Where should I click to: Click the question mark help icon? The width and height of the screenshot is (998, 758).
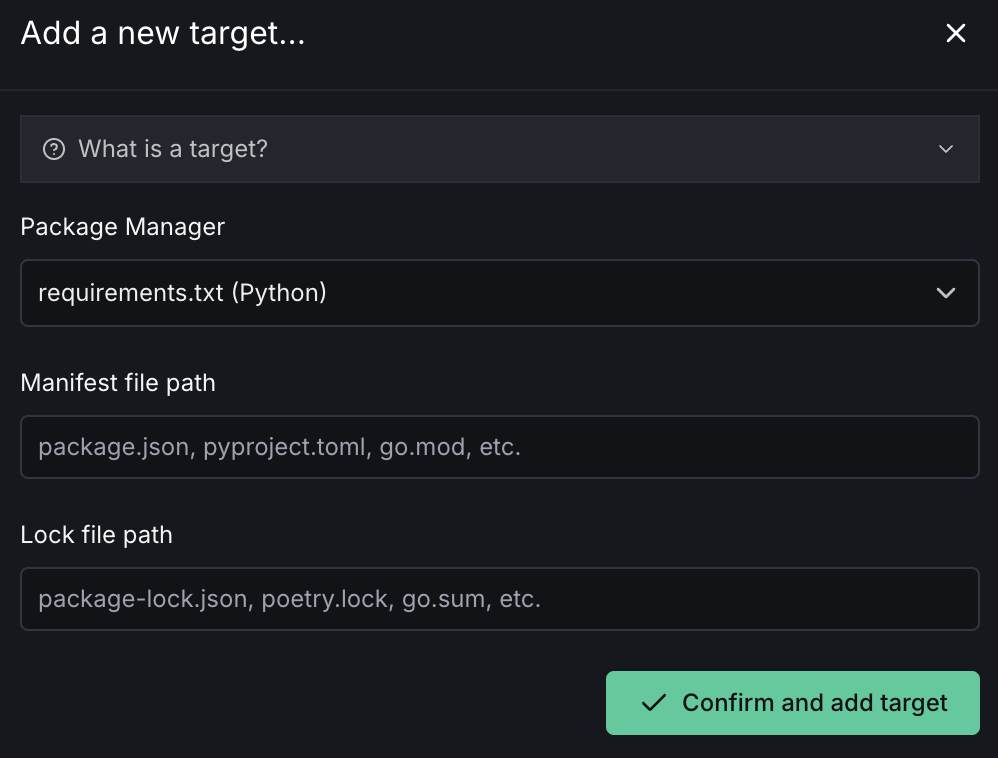[x=53, y=150]
